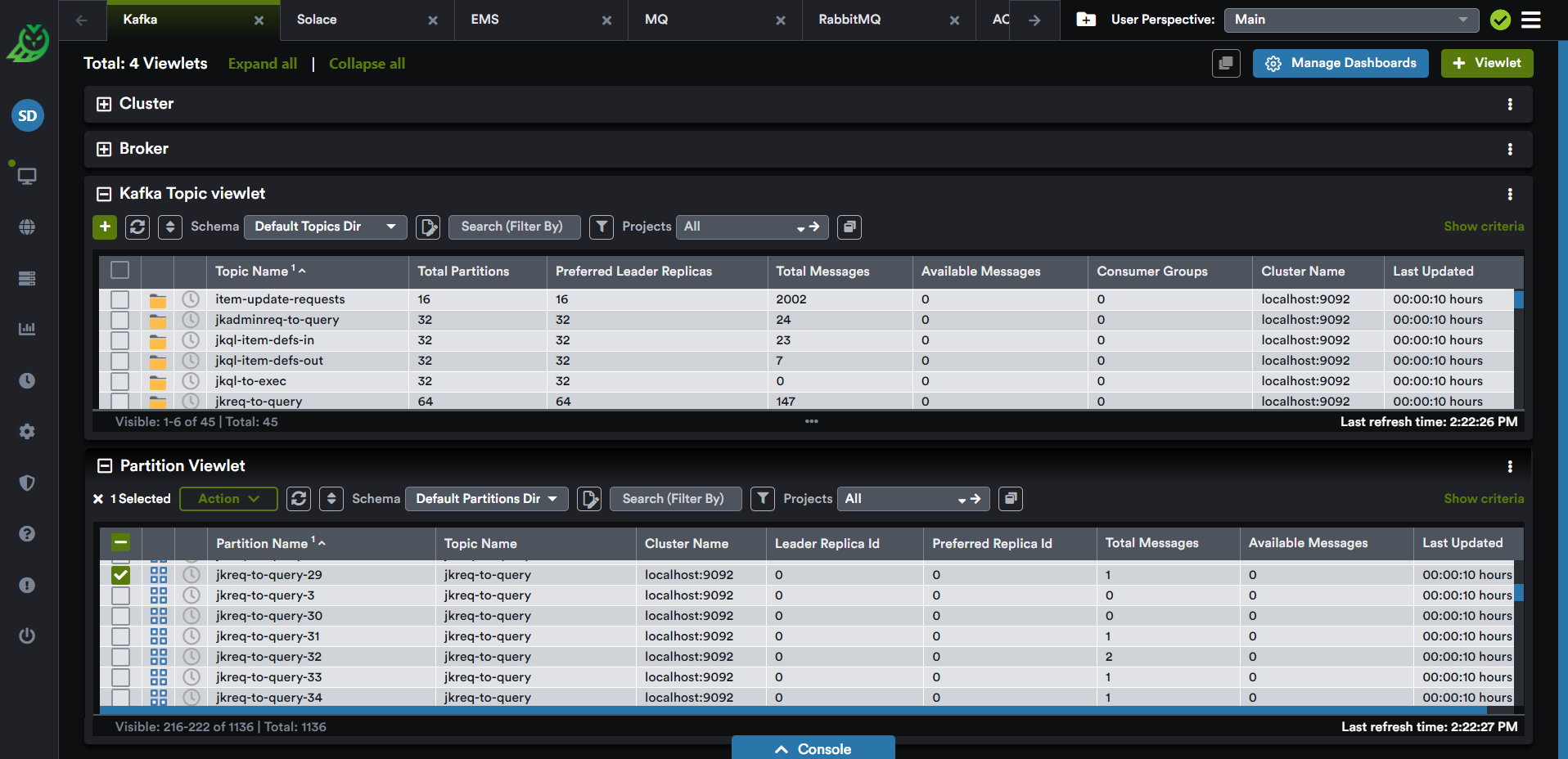Refresh the Partition Viewlet
Viewport: 1568px width, 759px height.
coord(299,499)
